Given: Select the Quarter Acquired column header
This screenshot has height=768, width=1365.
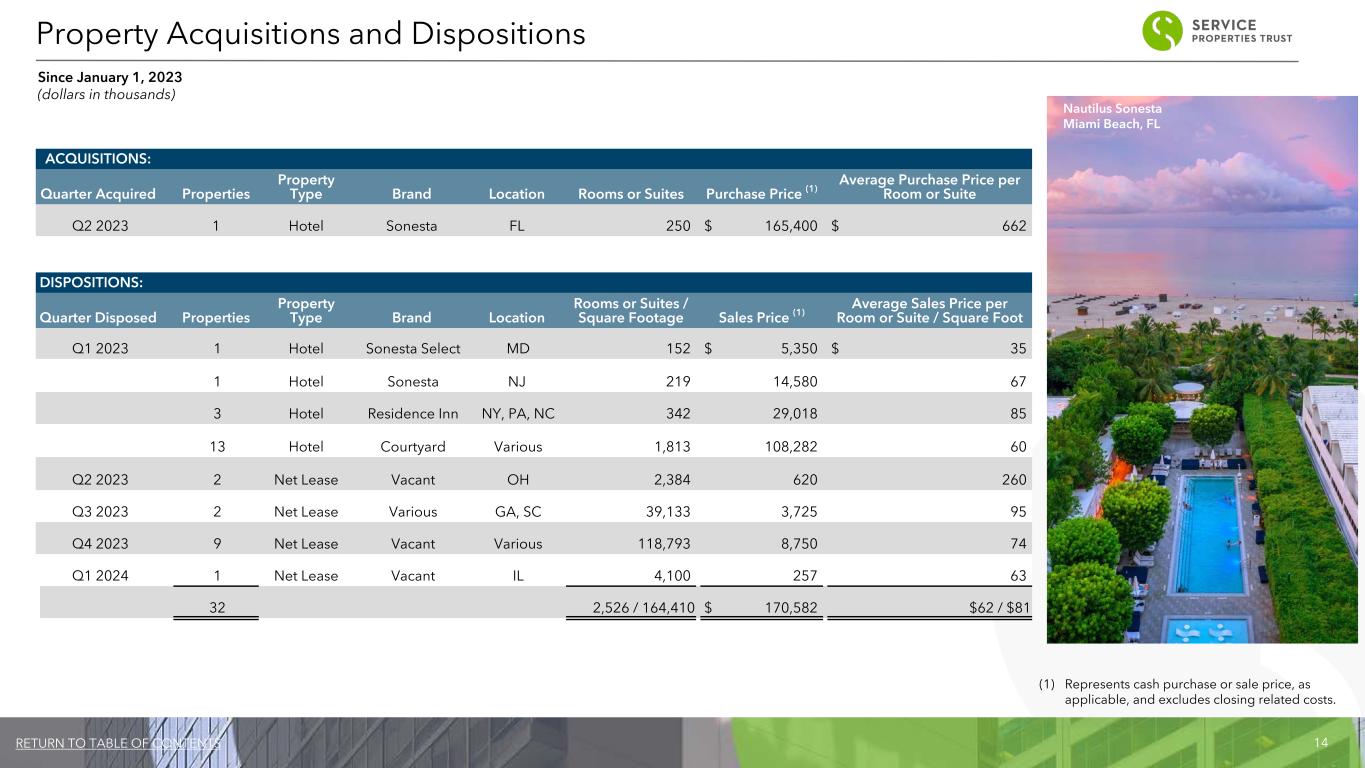Looking at the screenshot, I should 99,194.
